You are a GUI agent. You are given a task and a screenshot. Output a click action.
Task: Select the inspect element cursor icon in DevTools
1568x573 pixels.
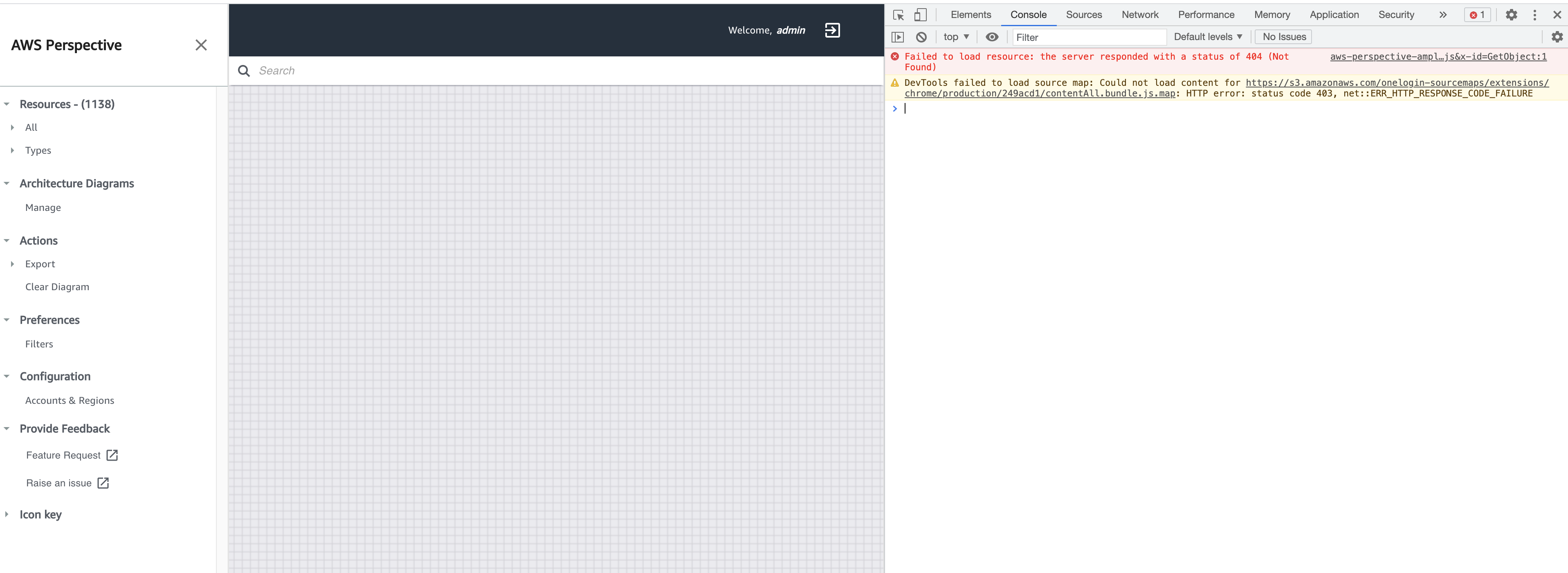click(898, 15)
